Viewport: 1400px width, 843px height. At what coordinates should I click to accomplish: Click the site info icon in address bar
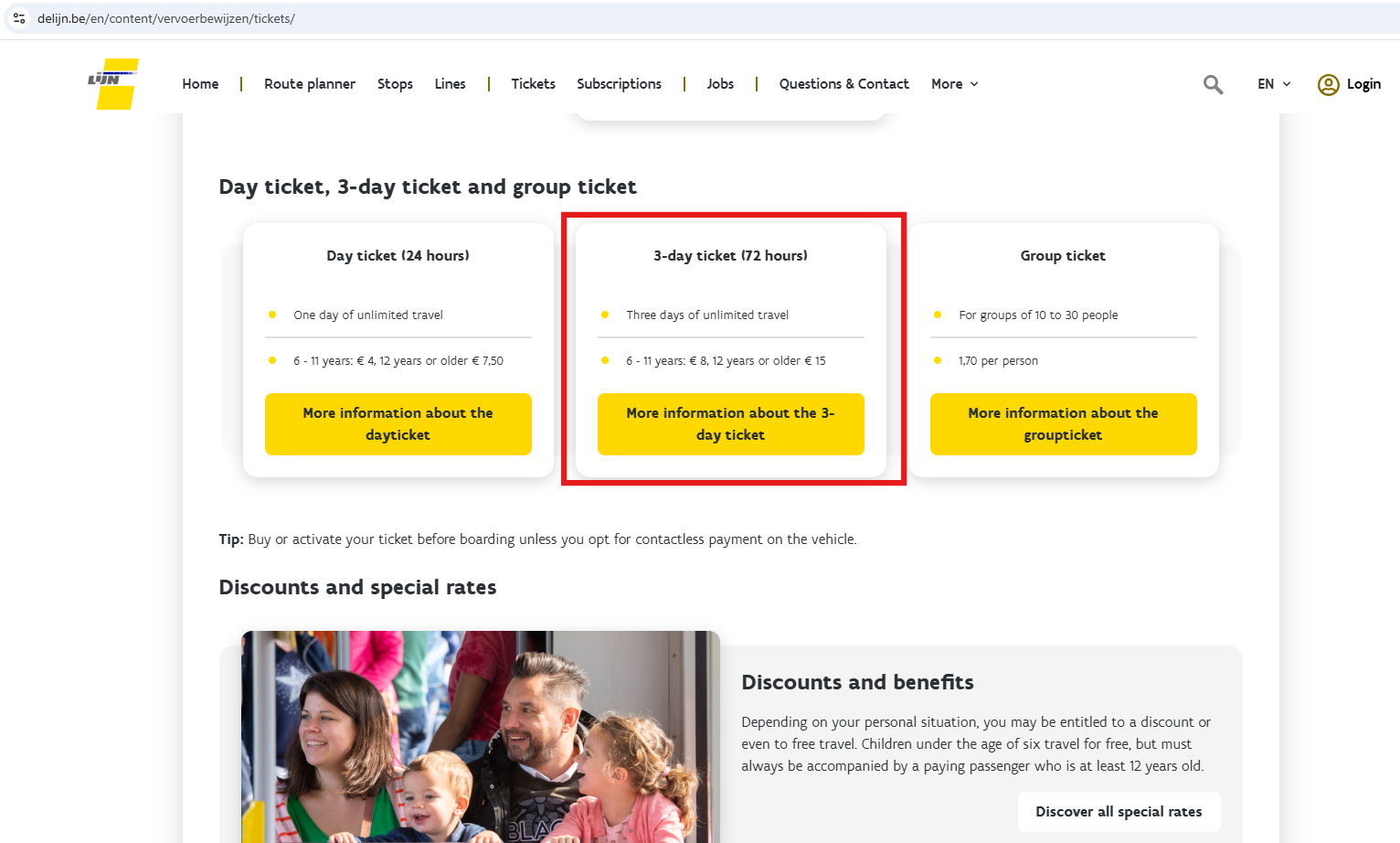[x=19, y=18]
